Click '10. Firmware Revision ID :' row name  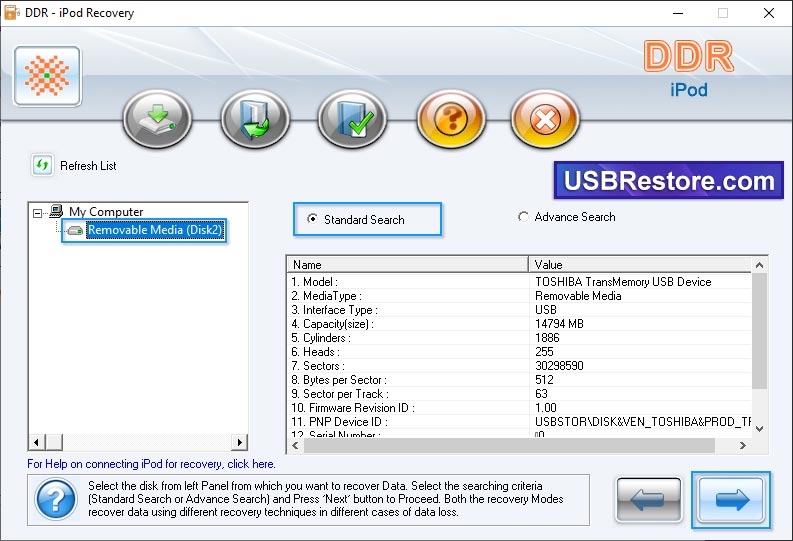click(x=353, y=408)
